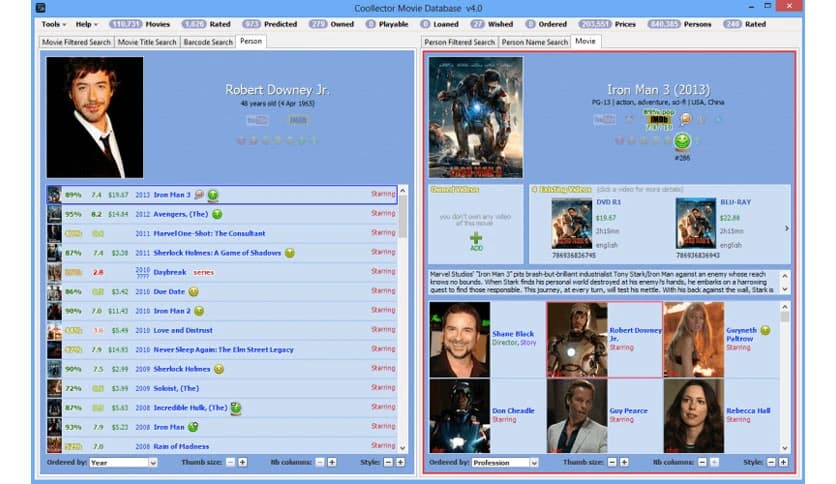Click Robert Downey Jr. portrait photo
Viewport: 836px width, 484px height.
click(95, 117)
